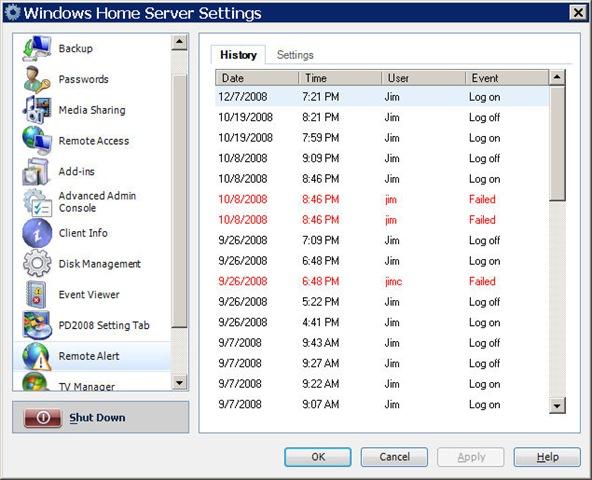This screenshot has width=592, height=480.
Task: Click the history list scroll-down arrow
Action: (557, 406)
